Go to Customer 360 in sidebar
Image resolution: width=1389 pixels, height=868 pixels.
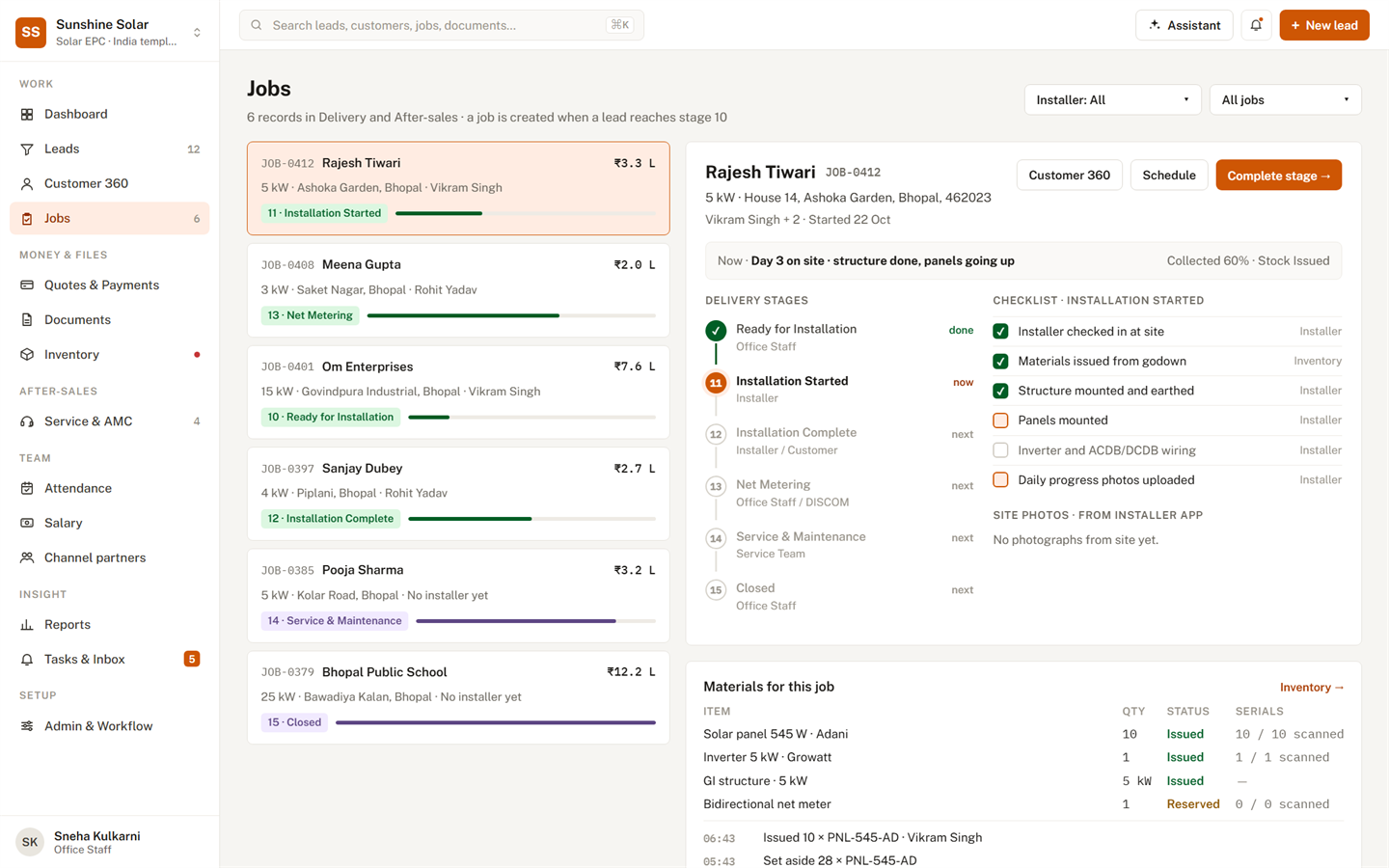coord(109,183)
